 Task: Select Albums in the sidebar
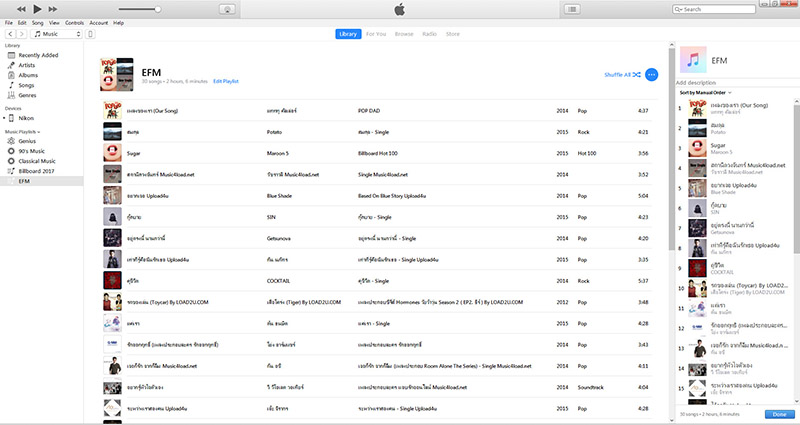tap(28, 75)
